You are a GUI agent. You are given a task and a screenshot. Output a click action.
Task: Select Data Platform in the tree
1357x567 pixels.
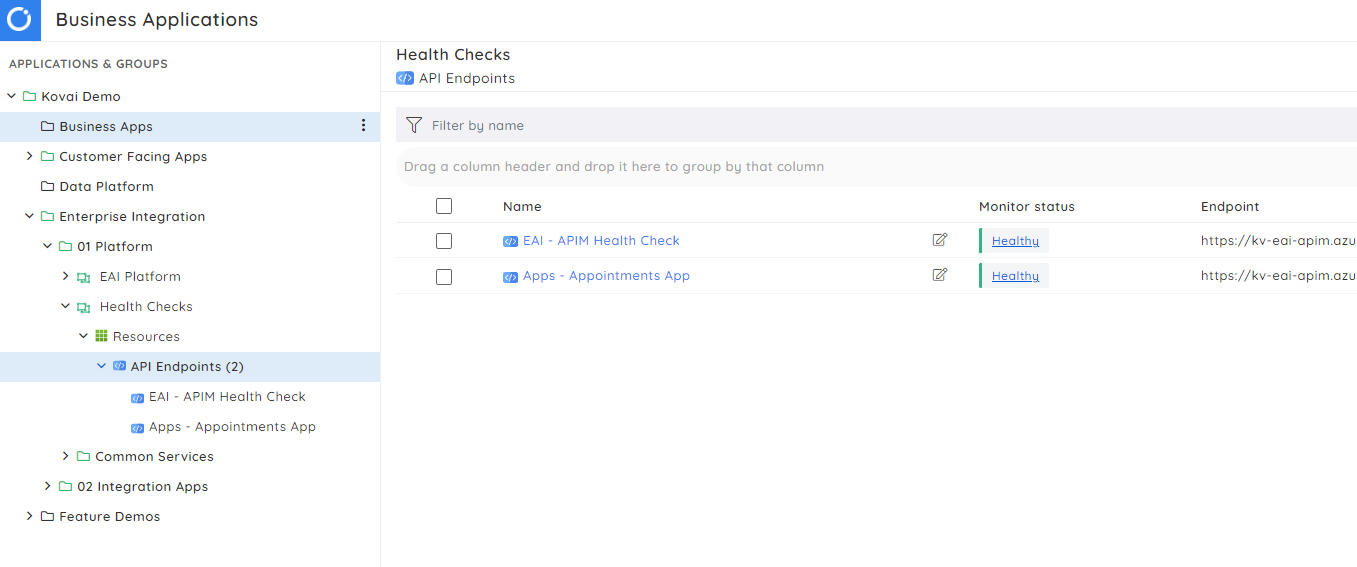(x=106, y=187)
